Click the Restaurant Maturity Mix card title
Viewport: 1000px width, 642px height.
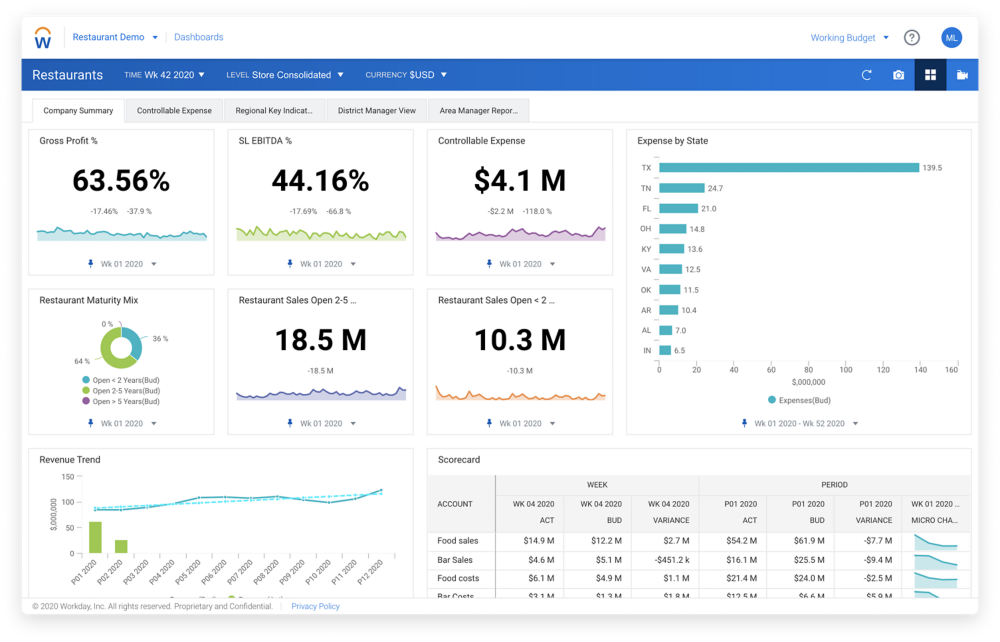click(89, 300)
